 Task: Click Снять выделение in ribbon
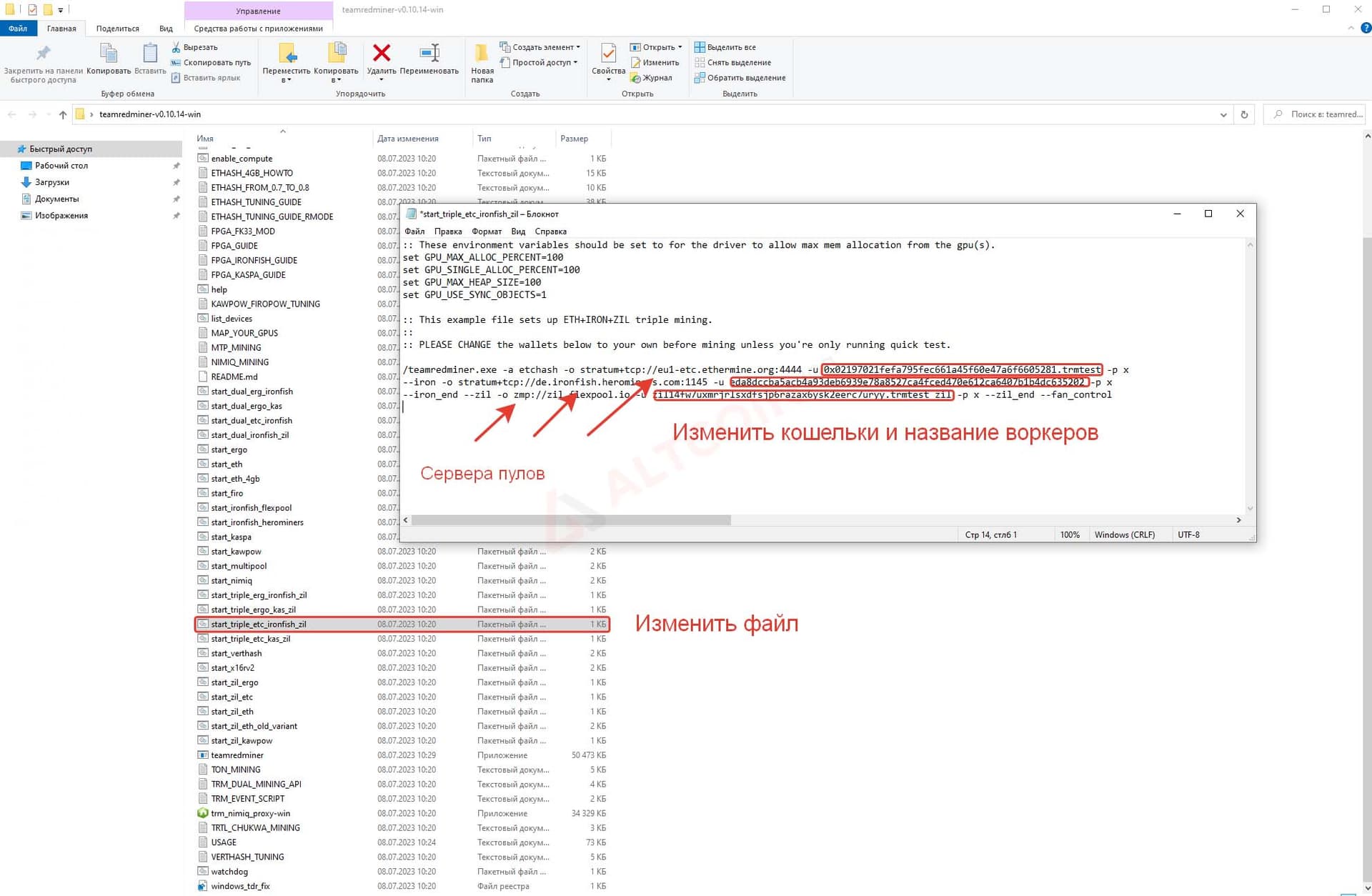732,62
